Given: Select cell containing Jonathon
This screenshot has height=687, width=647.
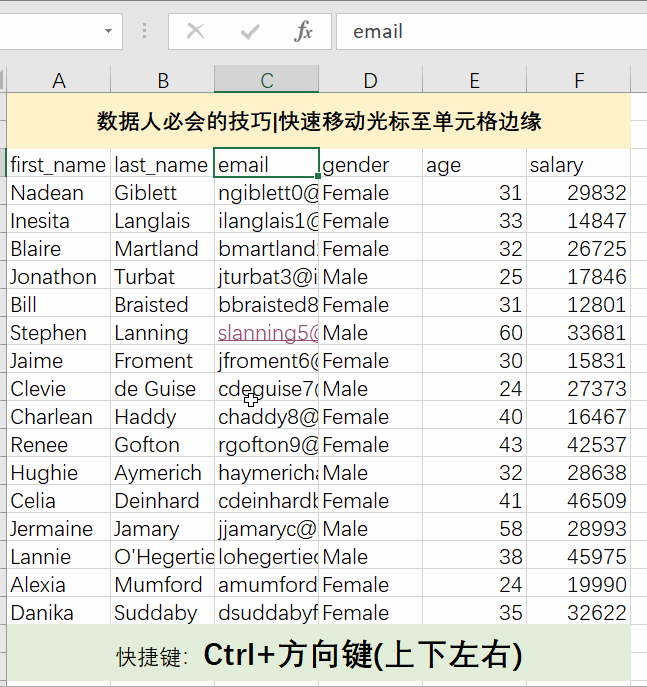Looking at the screenshot, I should (59, 276).
